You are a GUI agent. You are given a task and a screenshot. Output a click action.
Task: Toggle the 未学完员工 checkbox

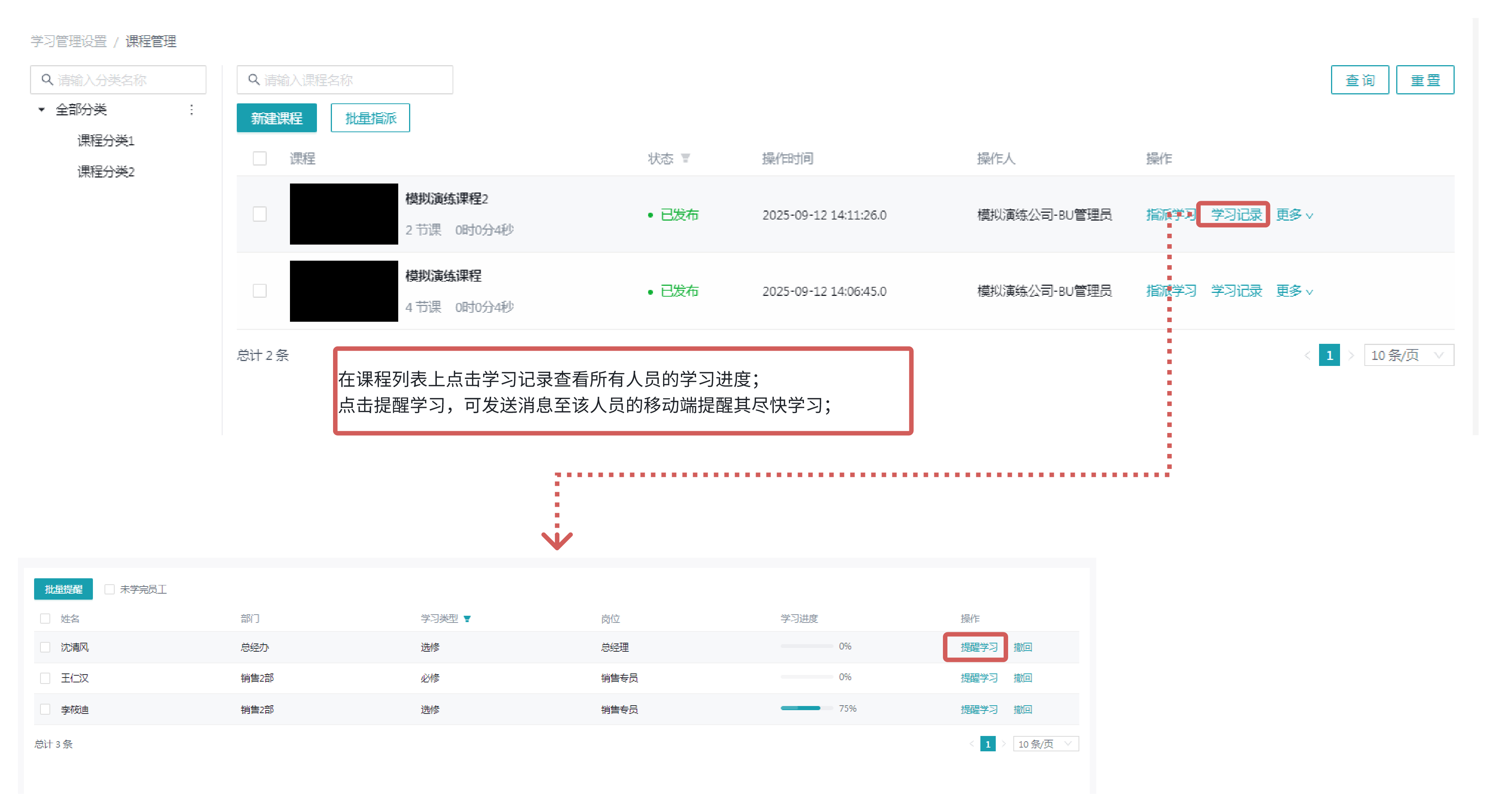click(x=109, y=589)
